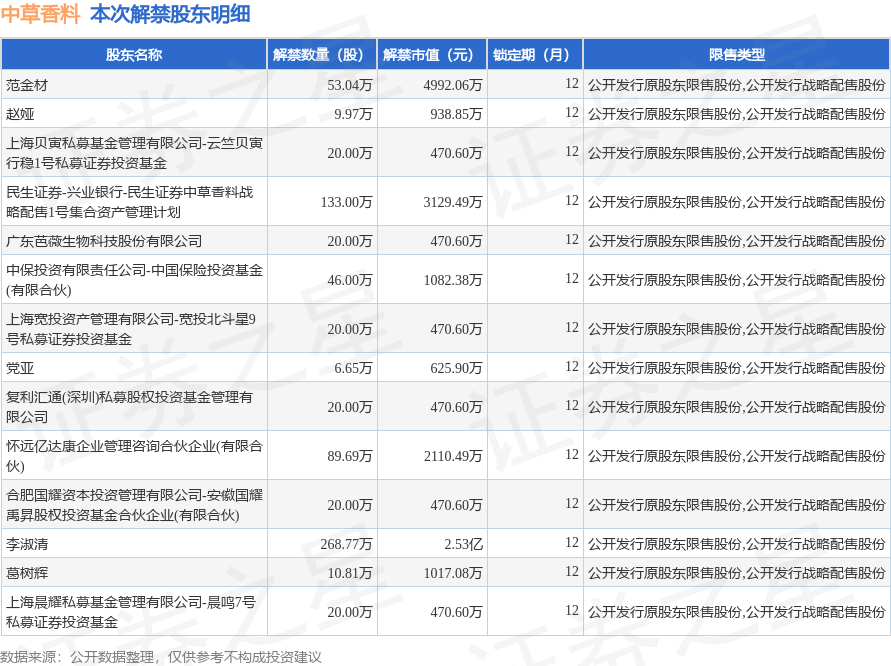
Task: Click the 1017.08万 market value cell
Action: (452, 573)
